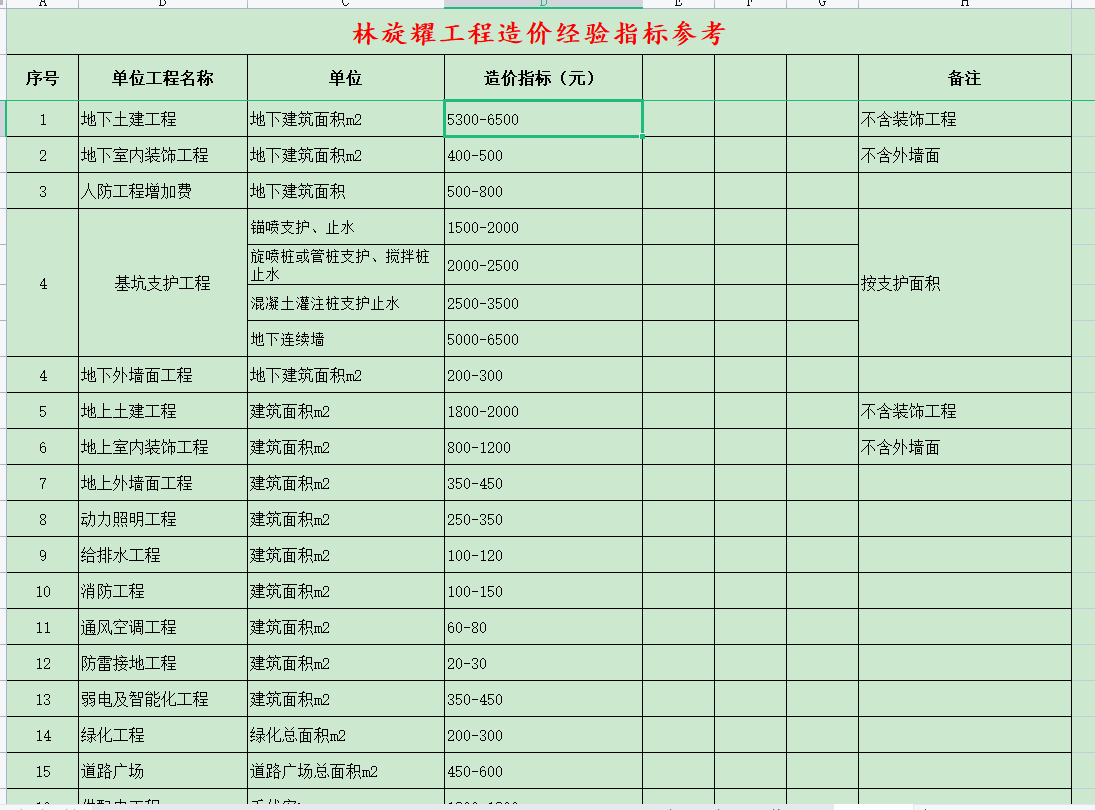
Task: Click the cell 地下土建工程
Action: (163, 119)
